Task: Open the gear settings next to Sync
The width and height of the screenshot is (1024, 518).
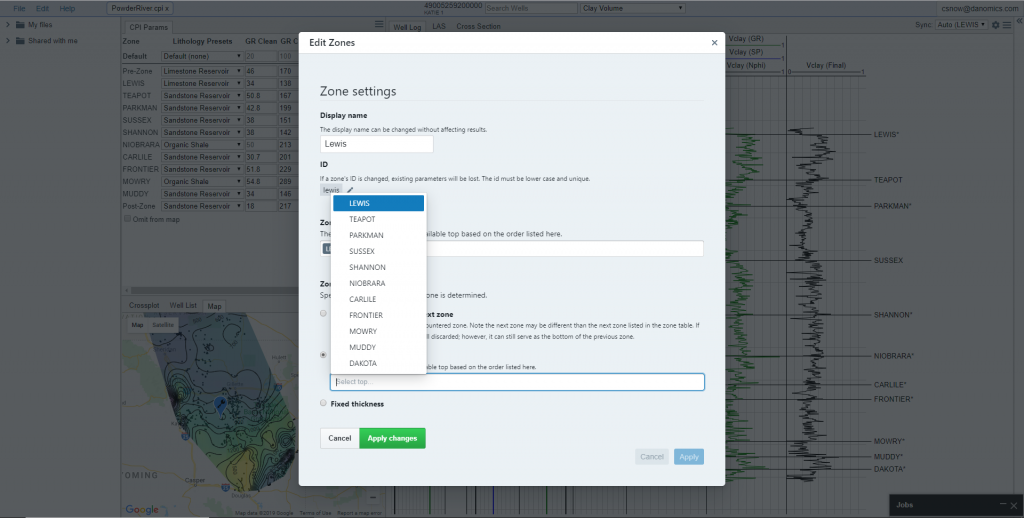Action: pos(996,25)
